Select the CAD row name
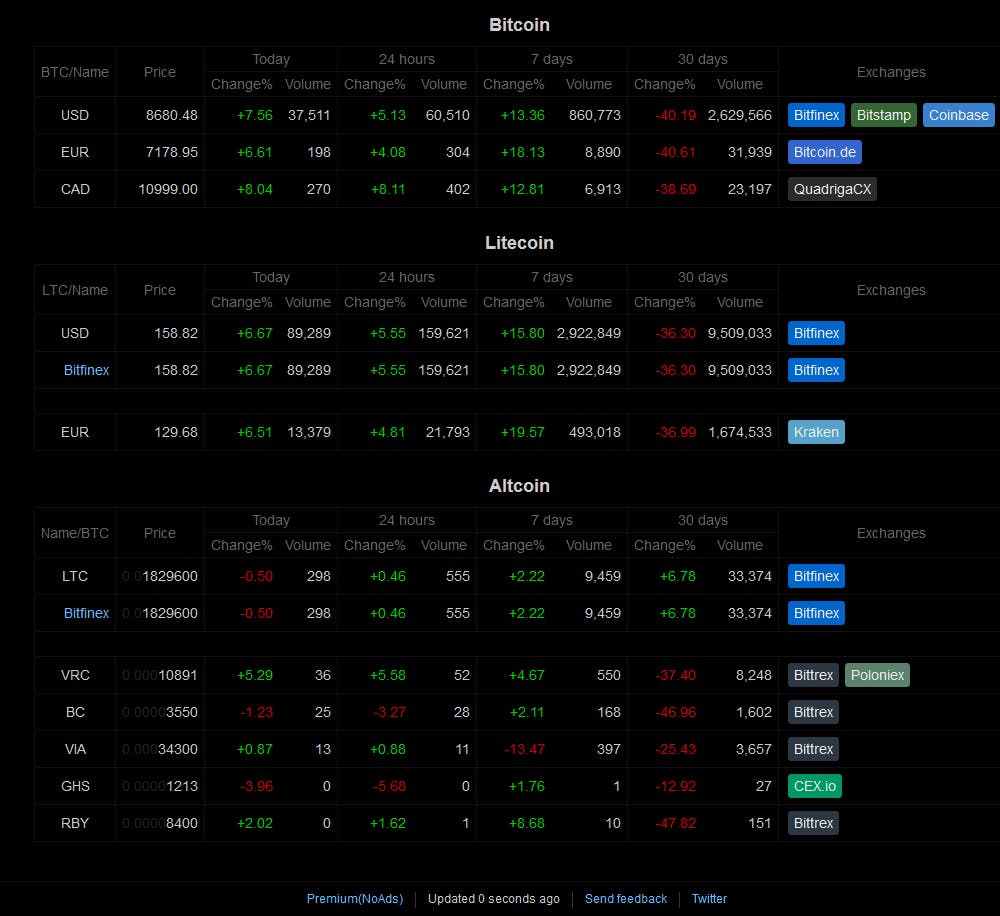 point(75,189)
